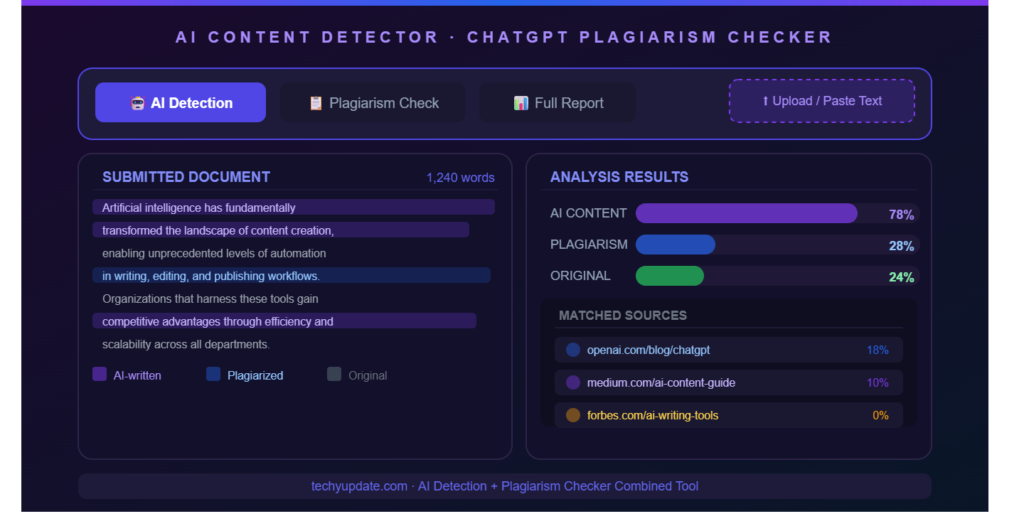Click the SUBMITTED DOCUMENT heading
Image resolution: width=1024 pixels, height=526 pixels.
186,177
